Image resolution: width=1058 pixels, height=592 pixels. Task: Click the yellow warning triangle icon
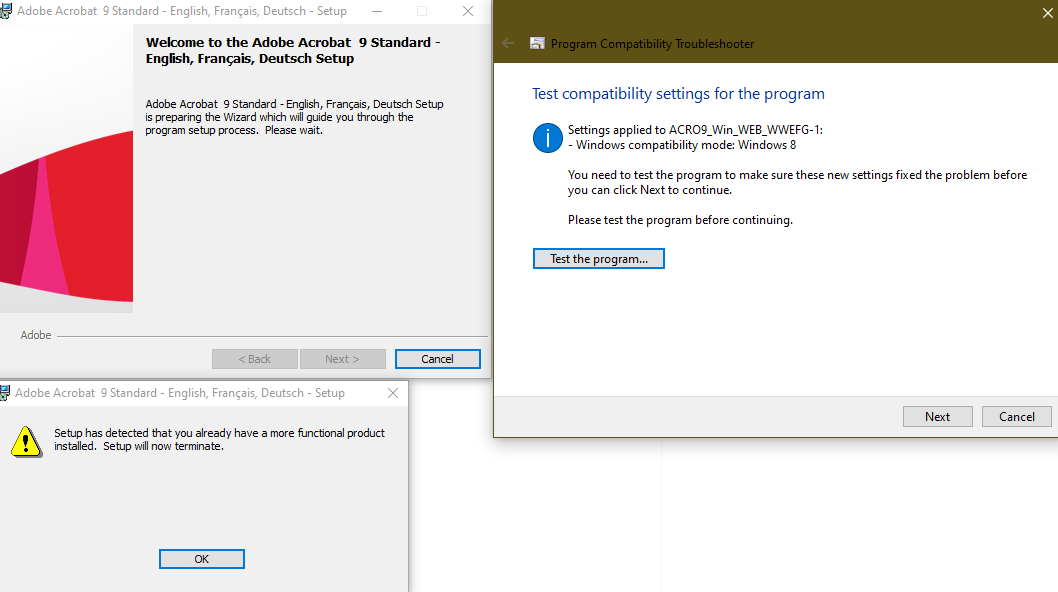[x=26, y=442]
